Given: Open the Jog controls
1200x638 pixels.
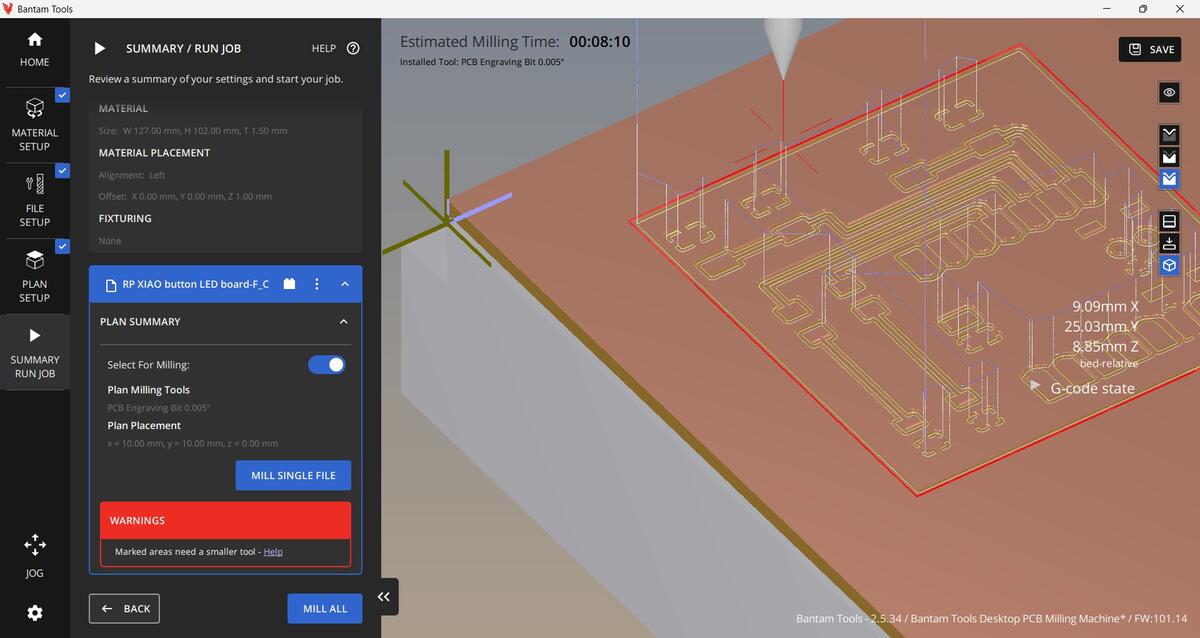Looking at the screenshot, I should pos(35,556).
